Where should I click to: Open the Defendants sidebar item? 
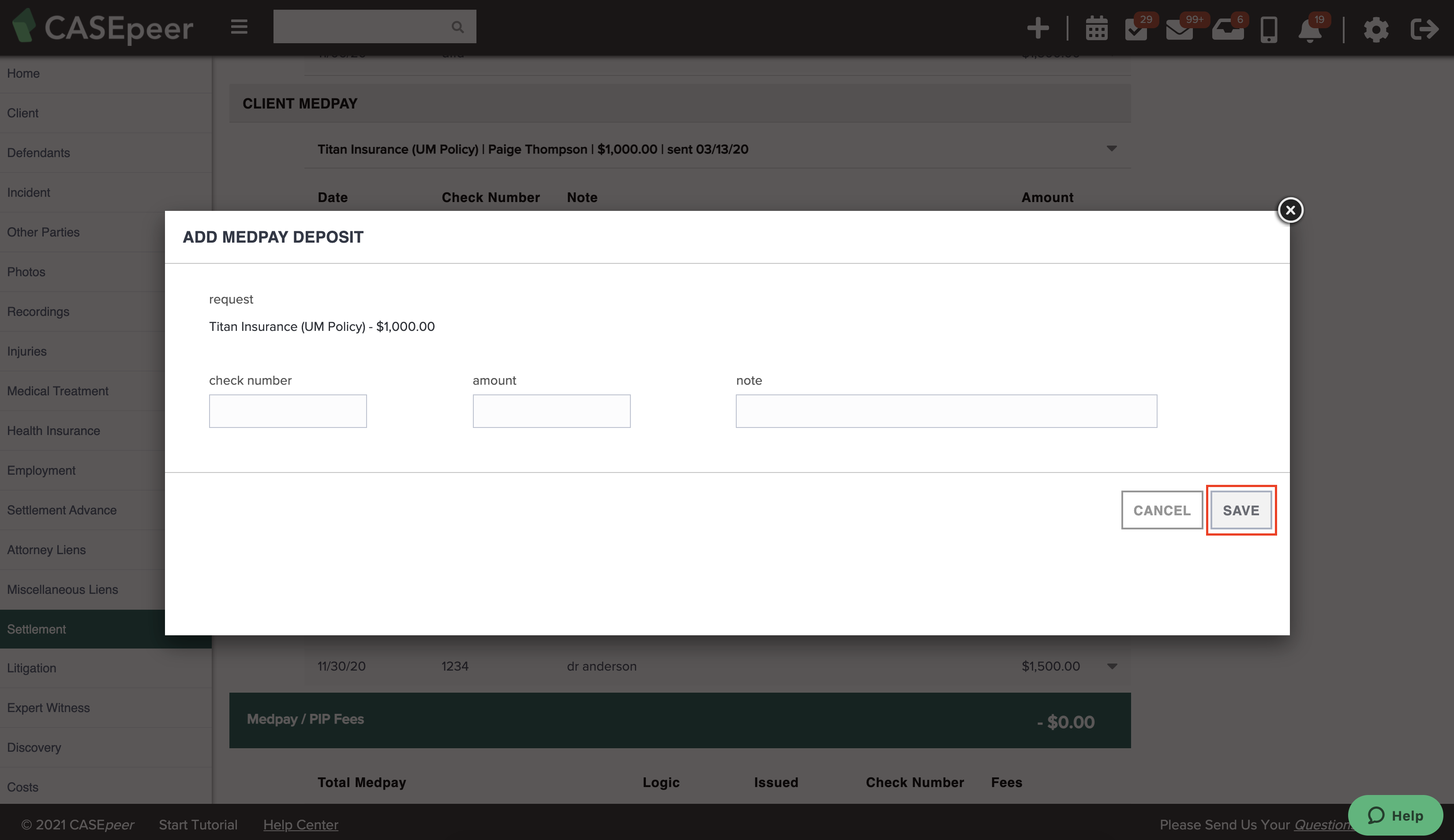(x=105, y=153)
